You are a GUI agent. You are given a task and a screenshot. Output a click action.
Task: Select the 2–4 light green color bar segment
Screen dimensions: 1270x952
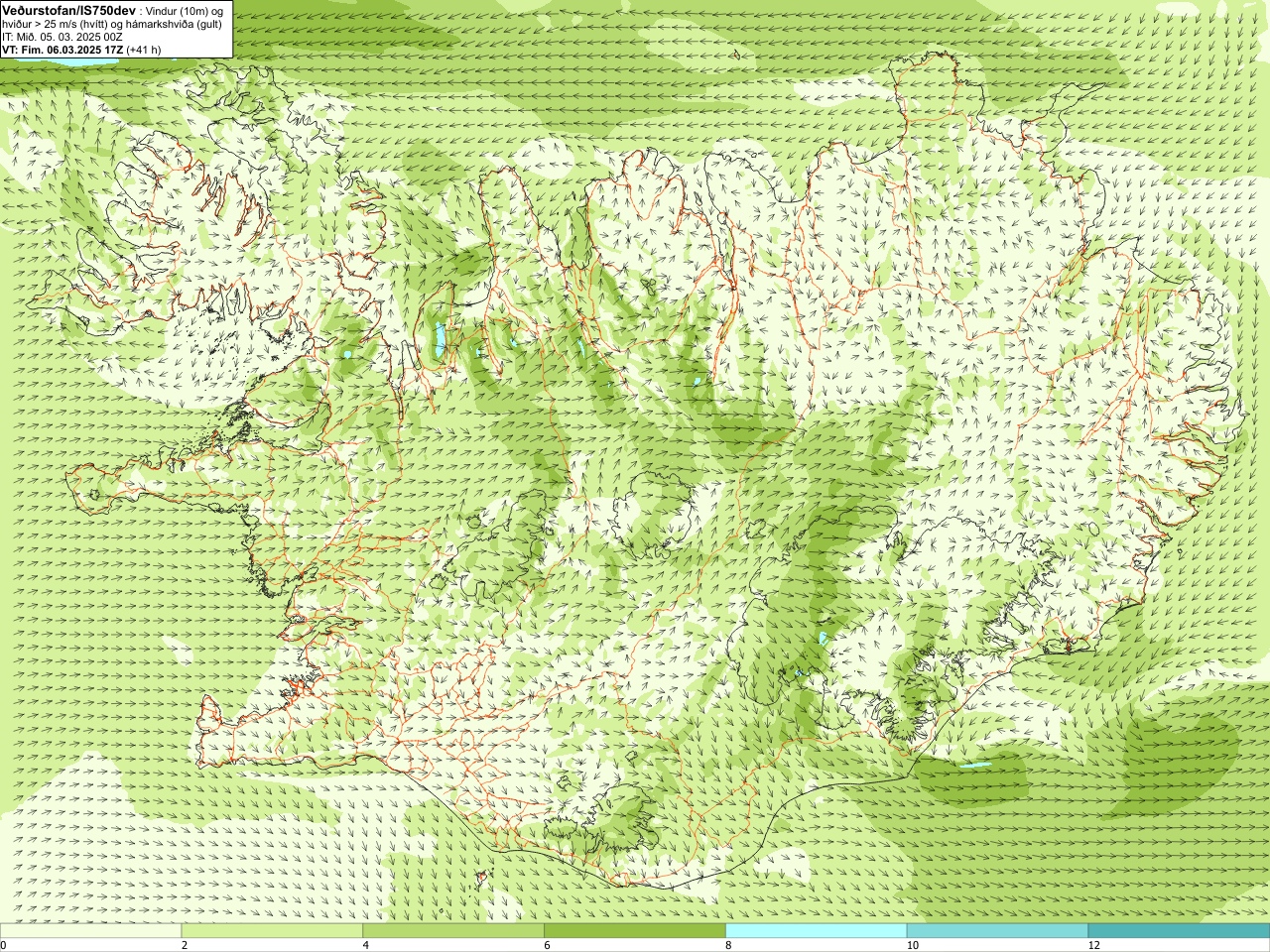(272, 931)
